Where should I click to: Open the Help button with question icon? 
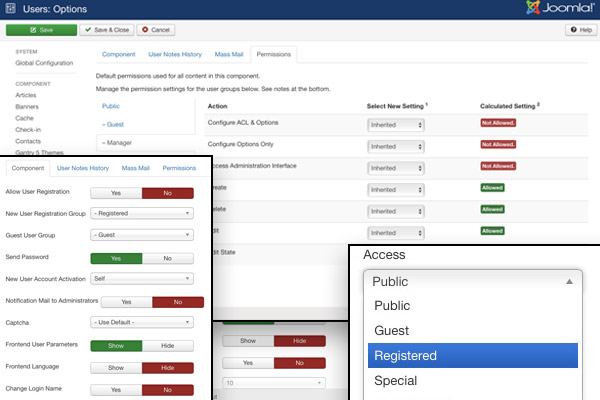coord(580,31)
